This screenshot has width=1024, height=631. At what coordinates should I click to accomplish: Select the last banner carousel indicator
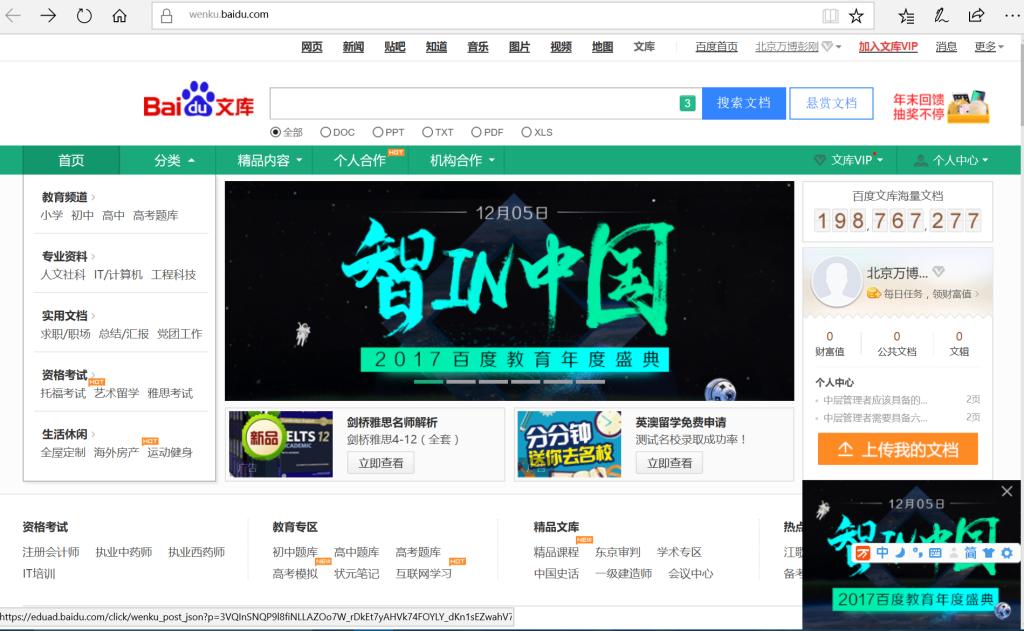(x=590, y=381)
